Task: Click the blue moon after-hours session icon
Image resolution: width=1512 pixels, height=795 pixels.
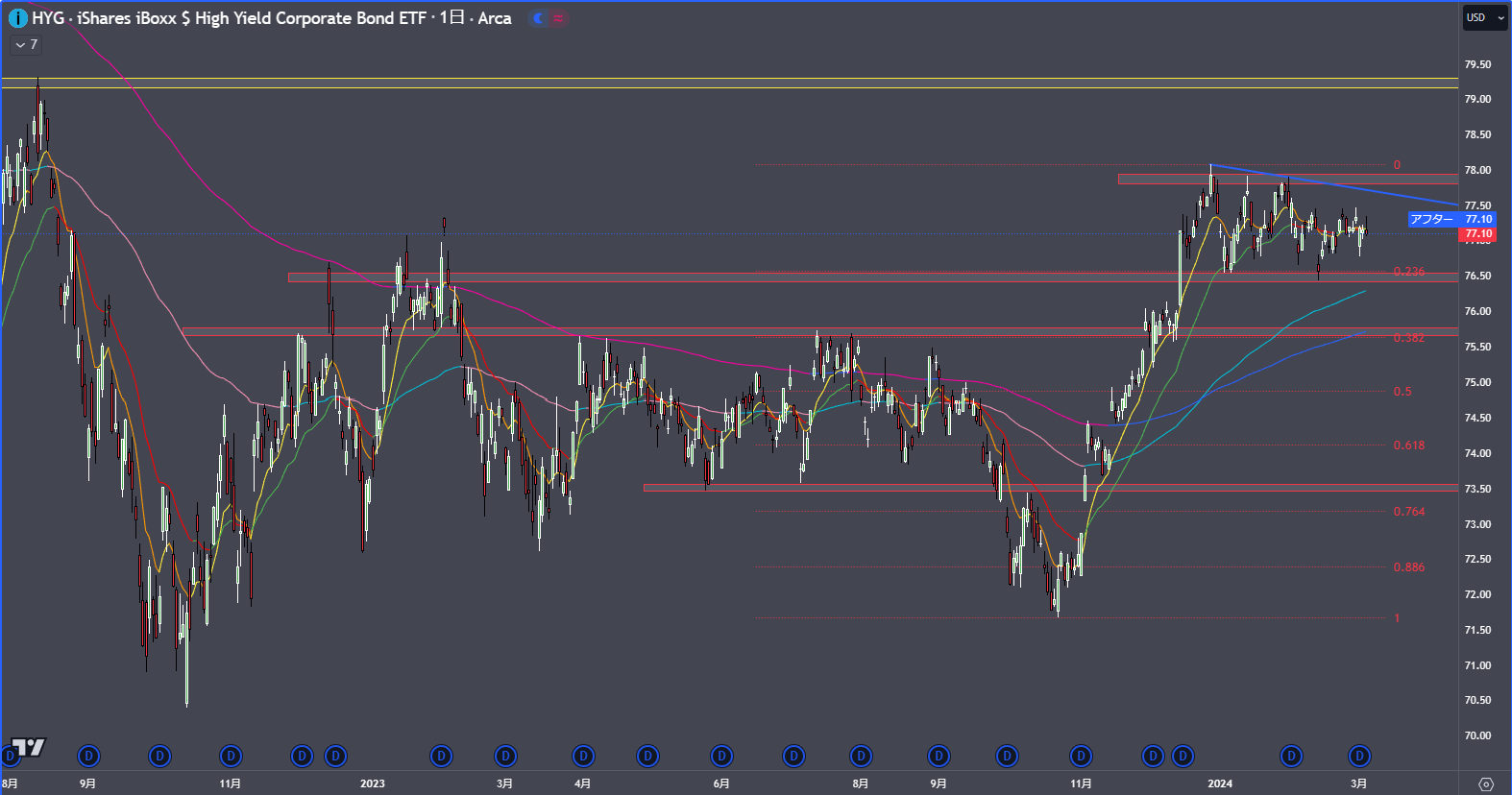Action: 539,18
